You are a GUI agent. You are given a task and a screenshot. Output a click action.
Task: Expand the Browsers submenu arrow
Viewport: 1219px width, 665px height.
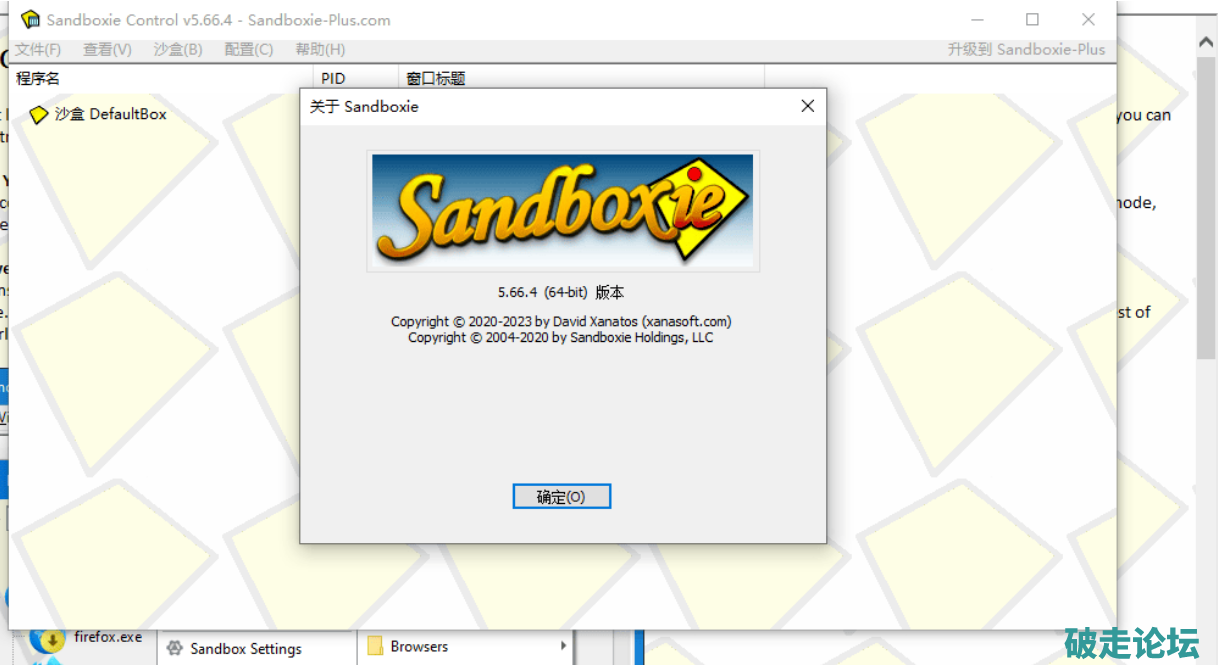click(564, 646)
